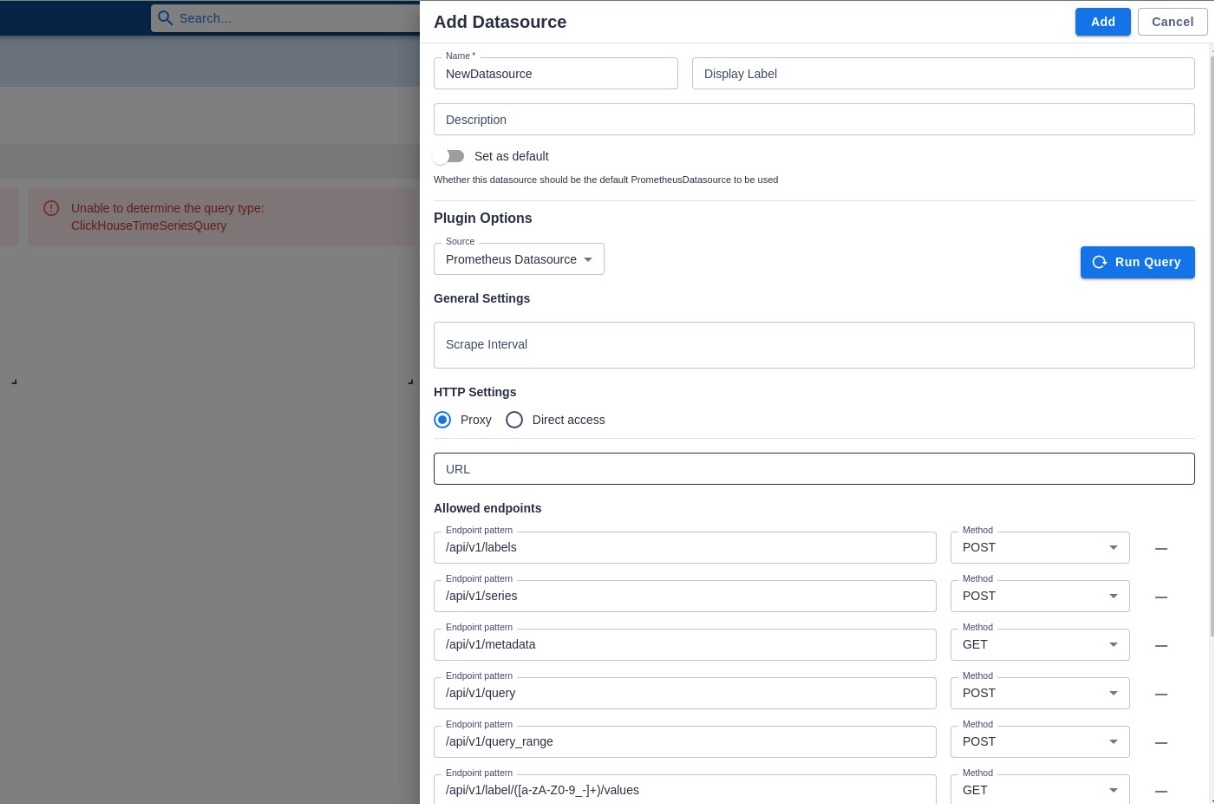Viewport: 1214px width, 804px height.
Task: Click the search magnifier icon
Action: (166, 18)
